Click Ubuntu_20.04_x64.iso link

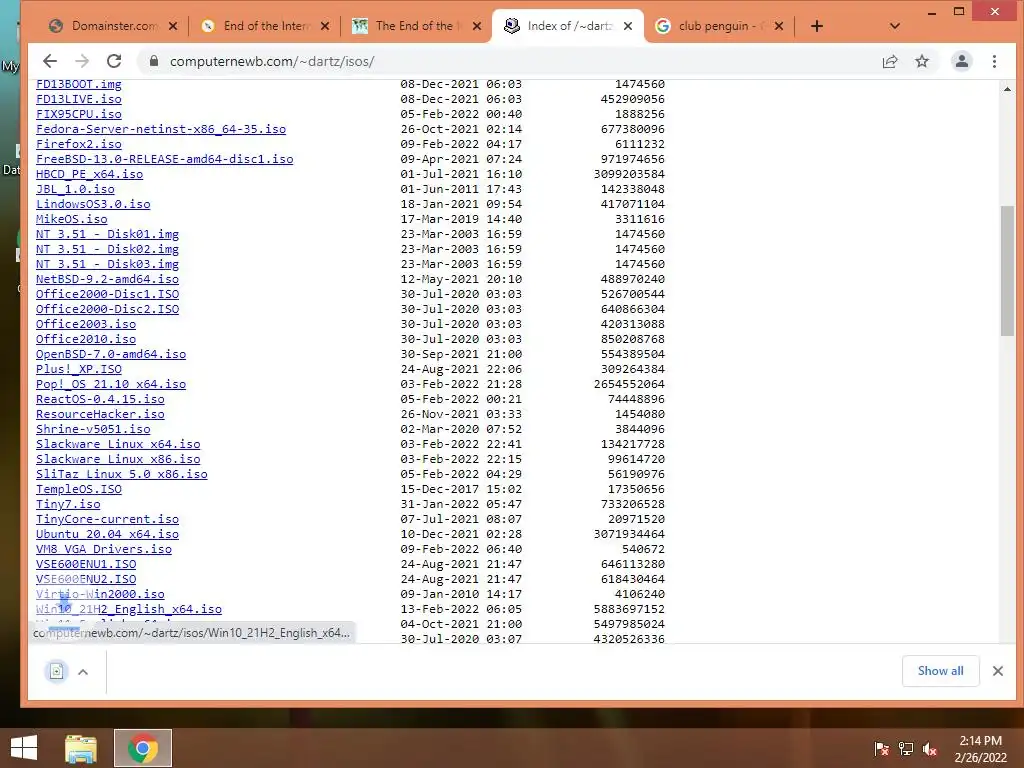point(107,535)
